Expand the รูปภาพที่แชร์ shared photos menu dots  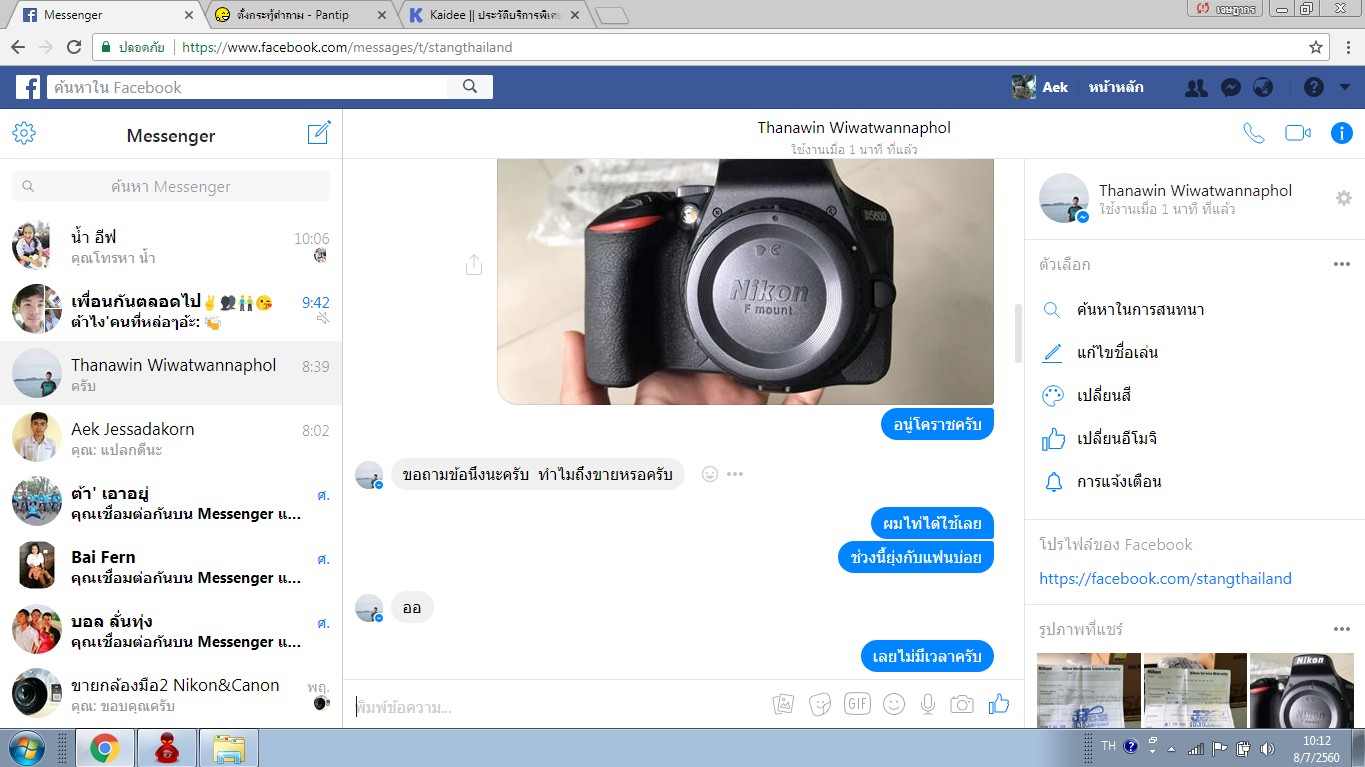pyautogui.click(x=1341, y=629)
